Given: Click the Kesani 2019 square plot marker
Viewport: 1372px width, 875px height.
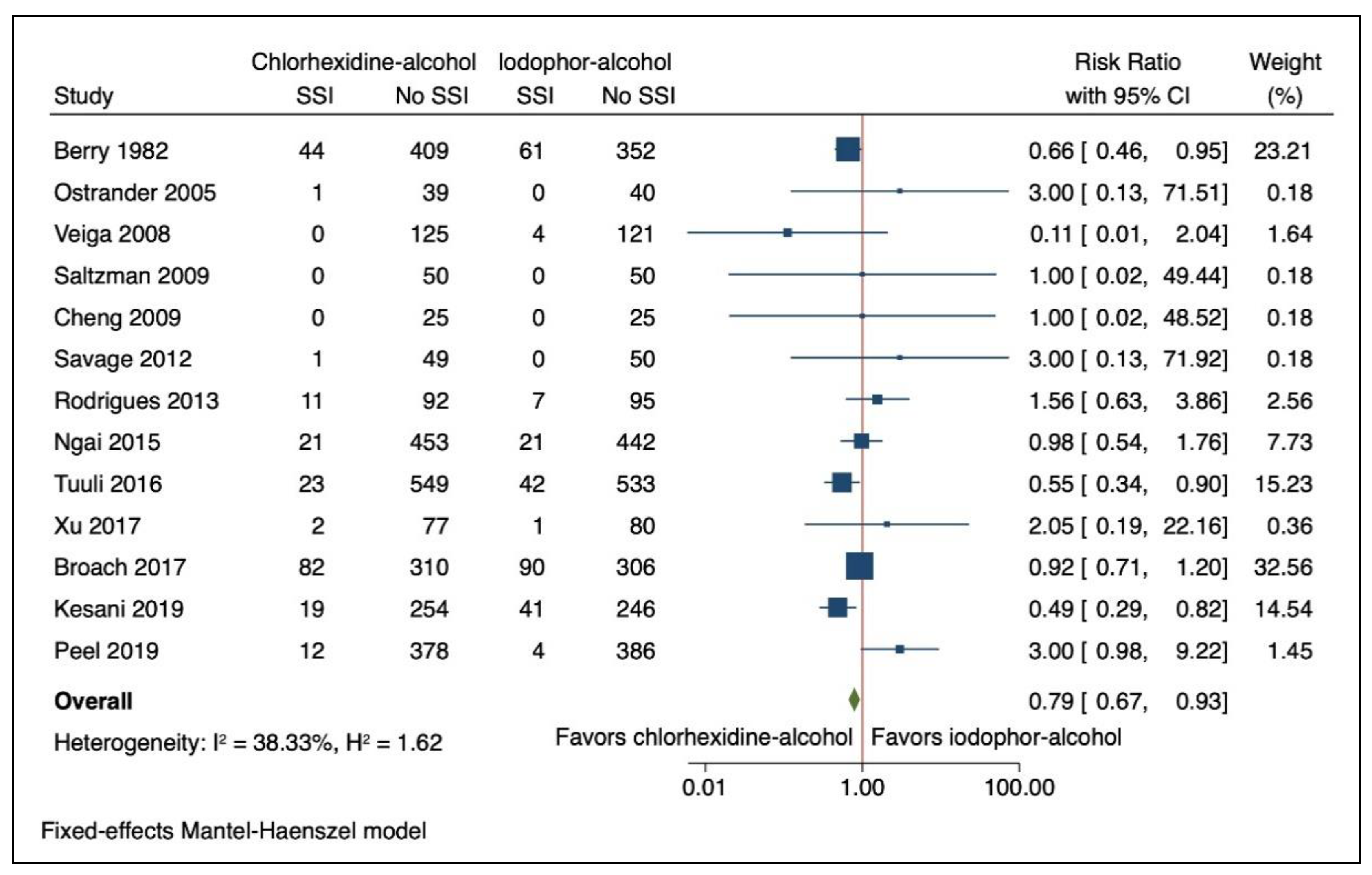Looking at the screenshot, I should 837,608.
